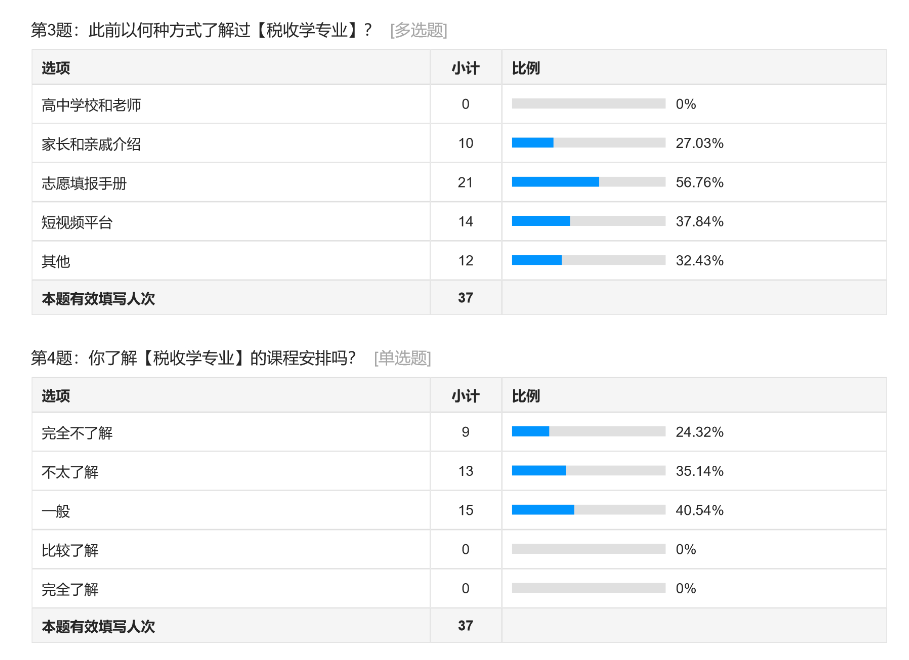Click the 比较了解 option label
The height and width of the screenshot is (660, 909).
coord(70,550)
